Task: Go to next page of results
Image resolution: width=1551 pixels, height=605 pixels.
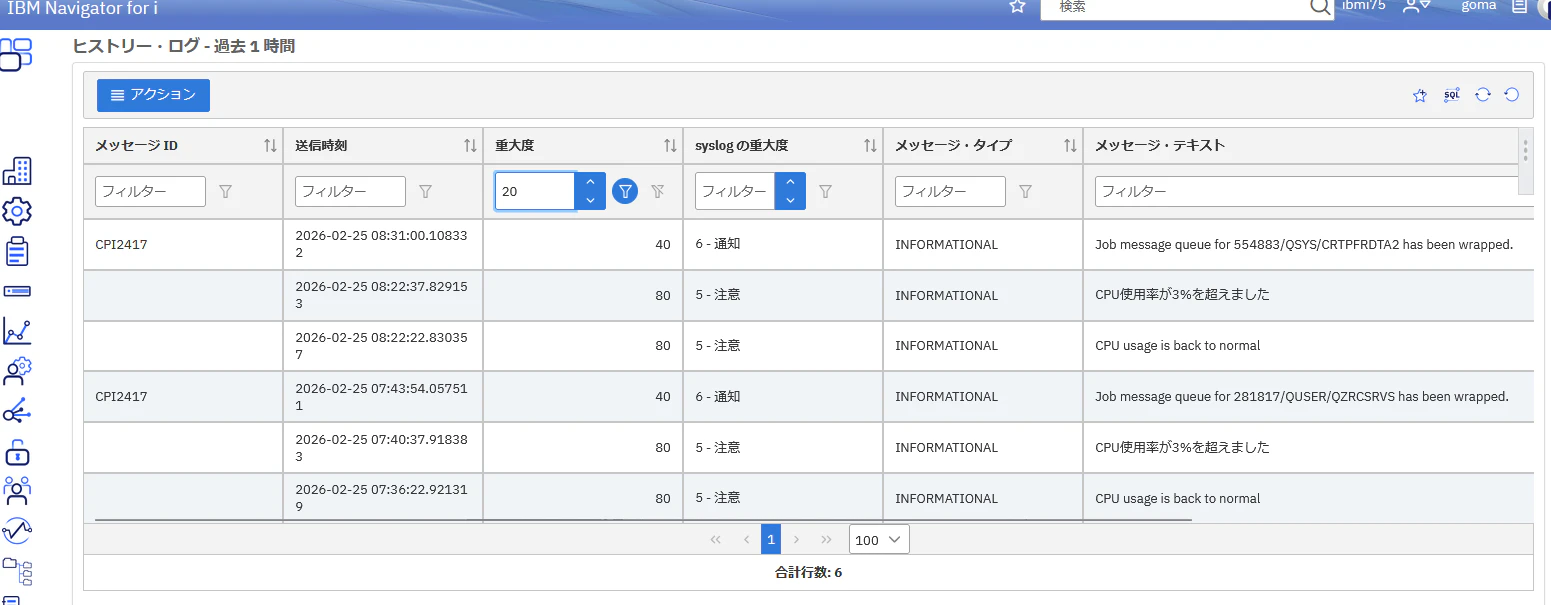Action: (796, 540)
